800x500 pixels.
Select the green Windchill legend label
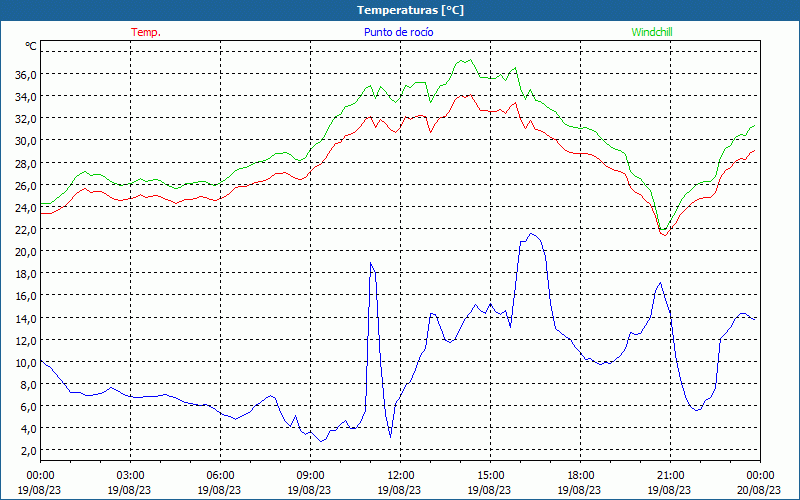[x=652, y=32]
